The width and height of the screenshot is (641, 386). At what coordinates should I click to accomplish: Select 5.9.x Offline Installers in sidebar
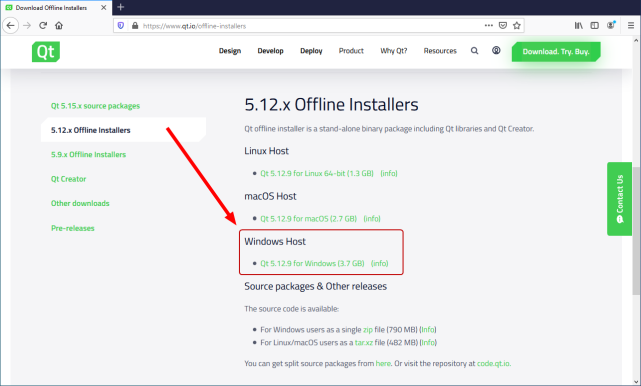tap(88, 155)
